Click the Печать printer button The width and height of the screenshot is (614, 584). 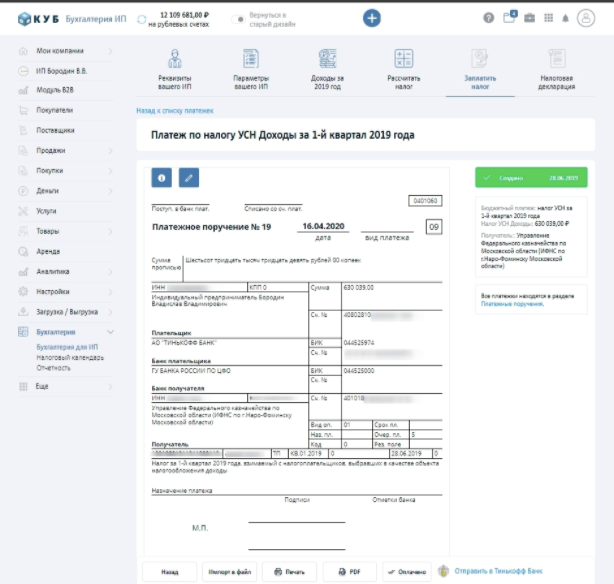pyautogui.click(x=289, y=572)
